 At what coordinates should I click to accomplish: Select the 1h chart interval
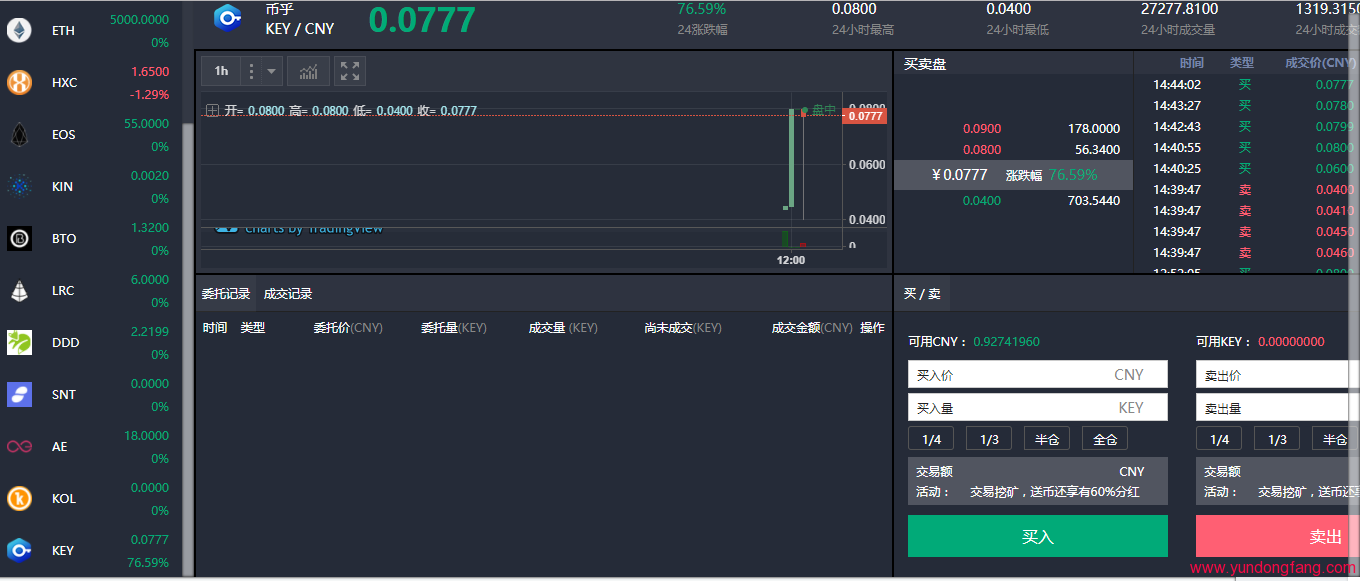coord(221,71)
